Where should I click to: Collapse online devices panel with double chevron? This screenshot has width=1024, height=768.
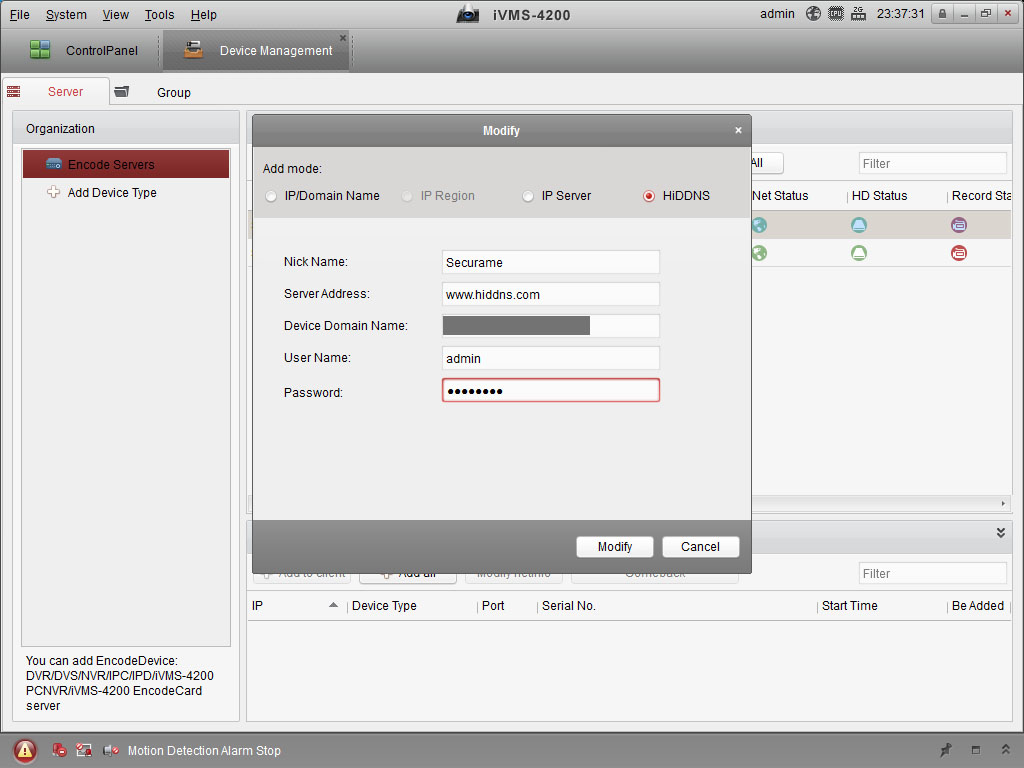coord(1000,533)
